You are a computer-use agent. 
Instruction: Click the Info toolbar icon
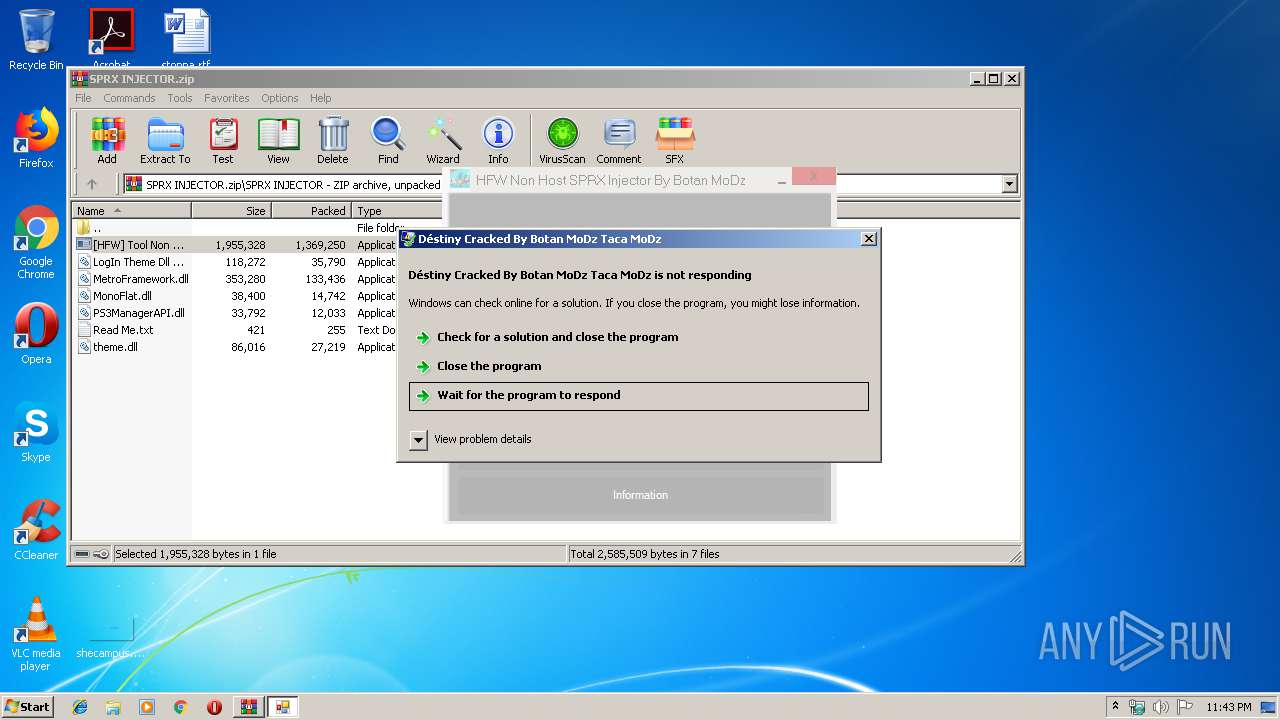[498, 140]
